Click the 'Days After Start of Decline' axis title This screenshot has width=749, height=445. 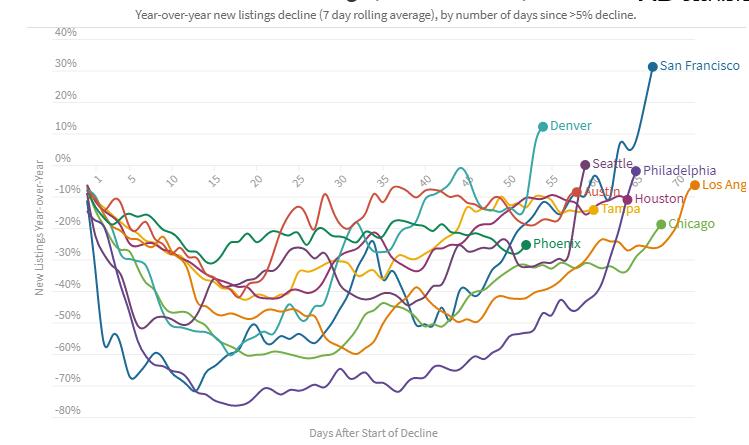click(373, 433)
